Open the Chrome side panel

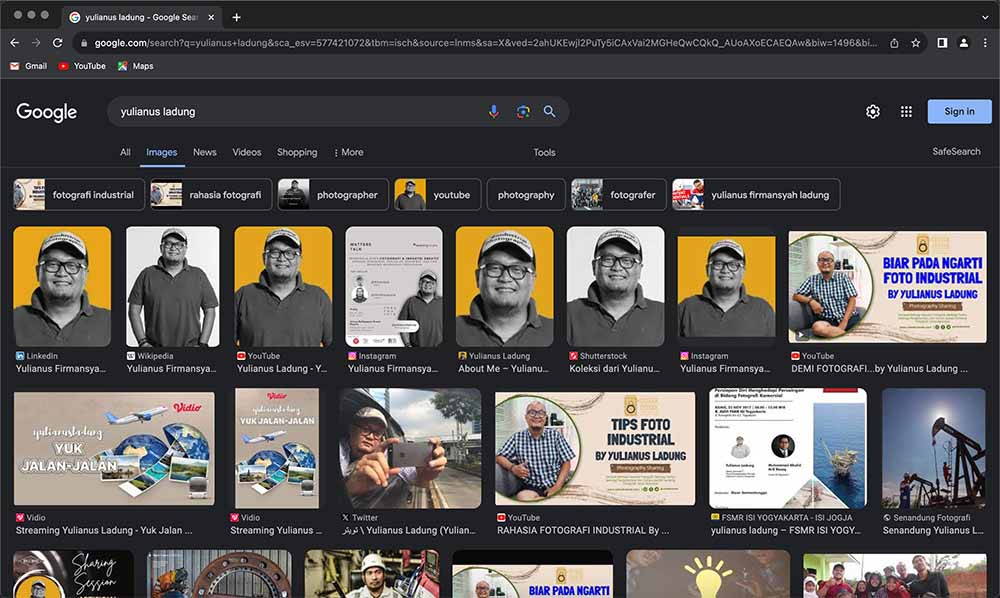tap(942, 43)
